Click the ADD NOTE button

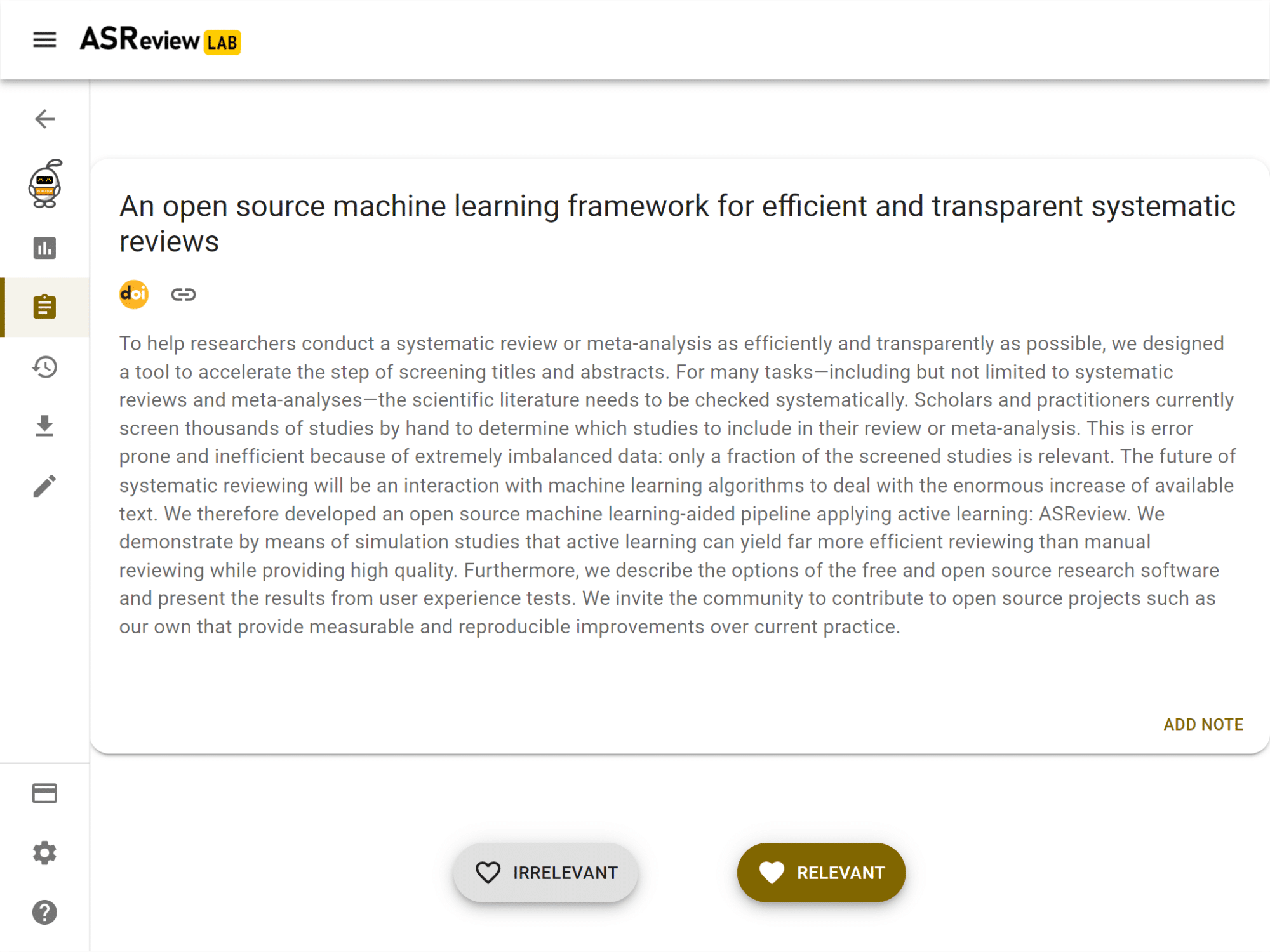coord(1203,724)
